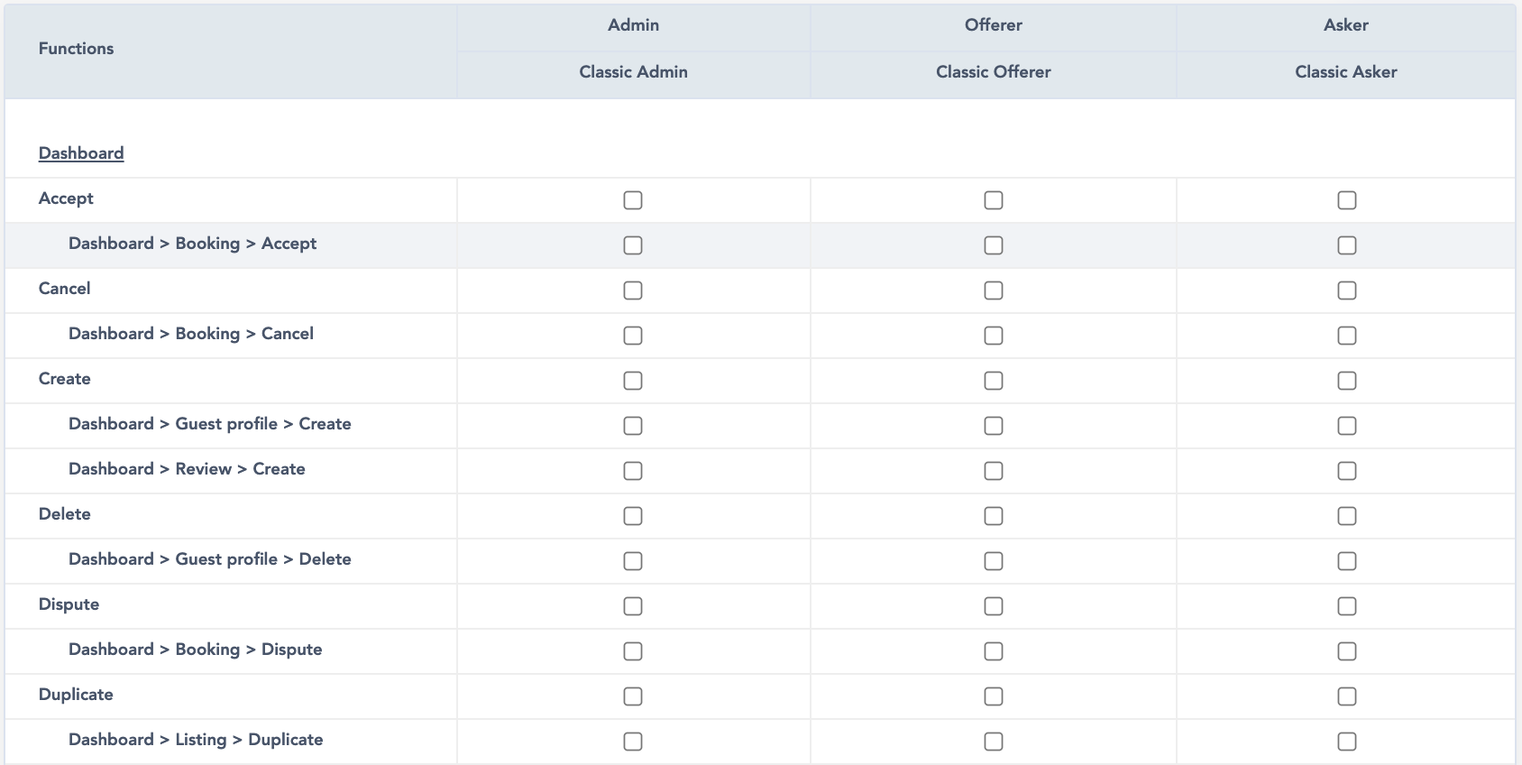The width and height of the screenshot is (1522, 765).
Task: Check Offerer box for Dashboard > Booking > Accept
Action: pos(993,245)
